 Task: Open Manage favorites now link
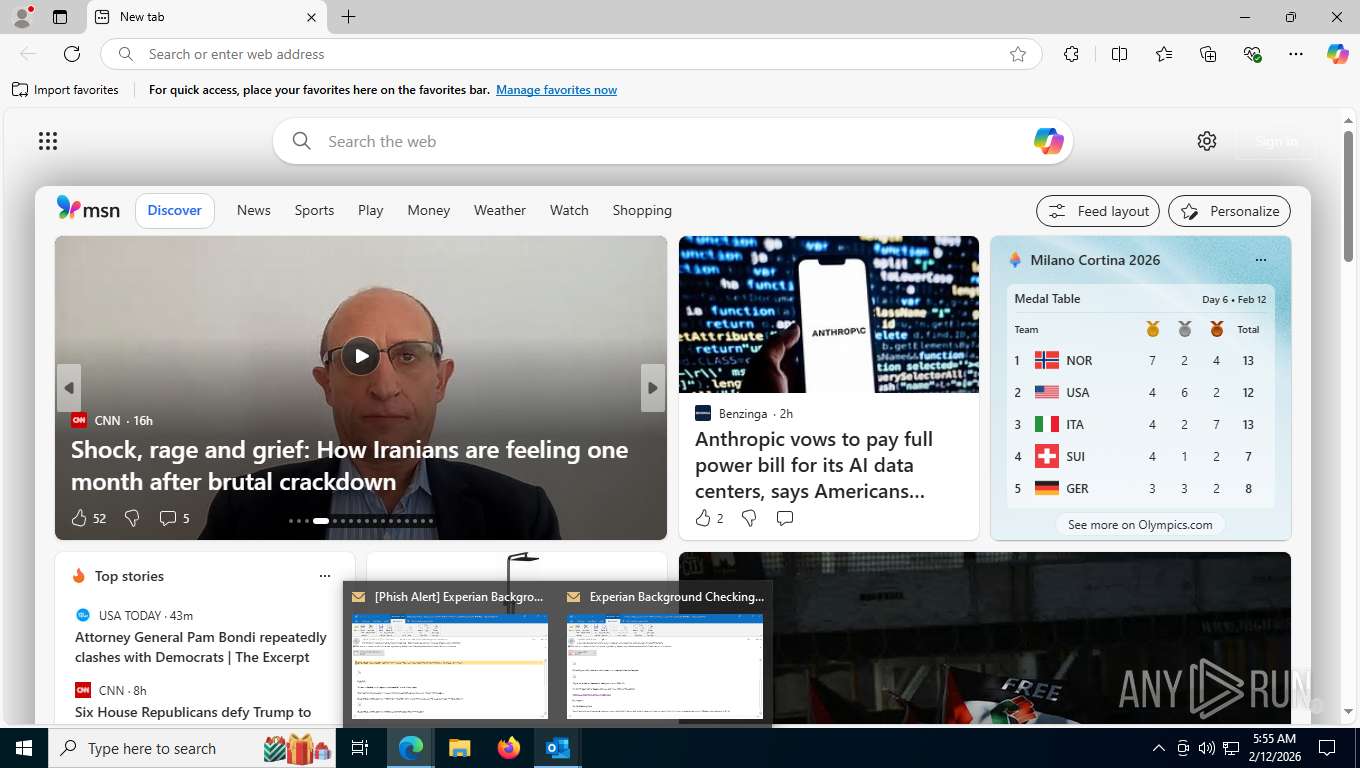[x=556, y=90]
